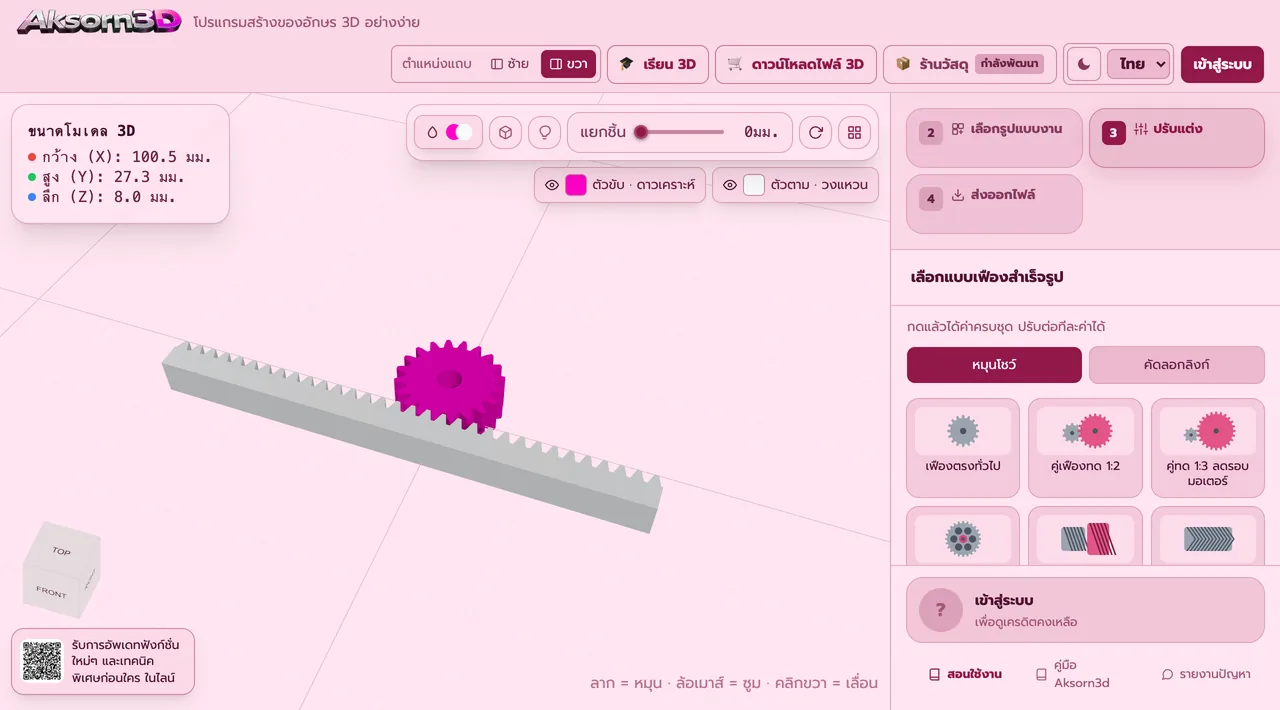Click the ตำแหน่งแถบ label

click(x=436, y=64)
